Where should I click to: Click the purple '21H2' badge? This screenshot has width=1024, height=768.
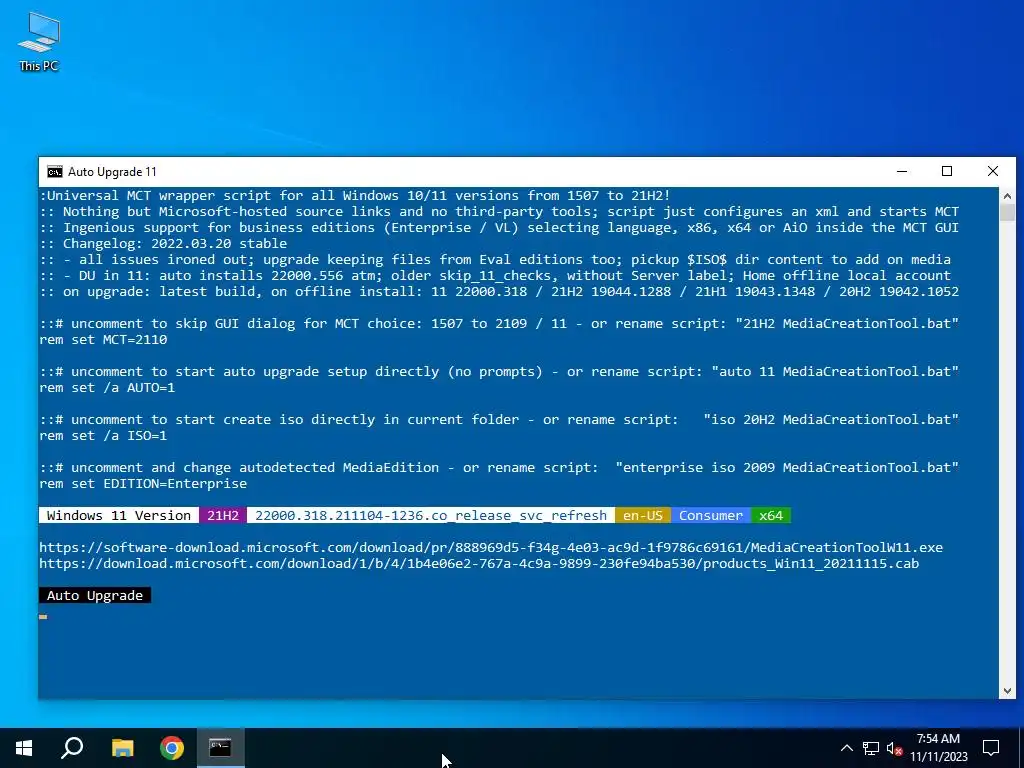click(x=223, y=515)
